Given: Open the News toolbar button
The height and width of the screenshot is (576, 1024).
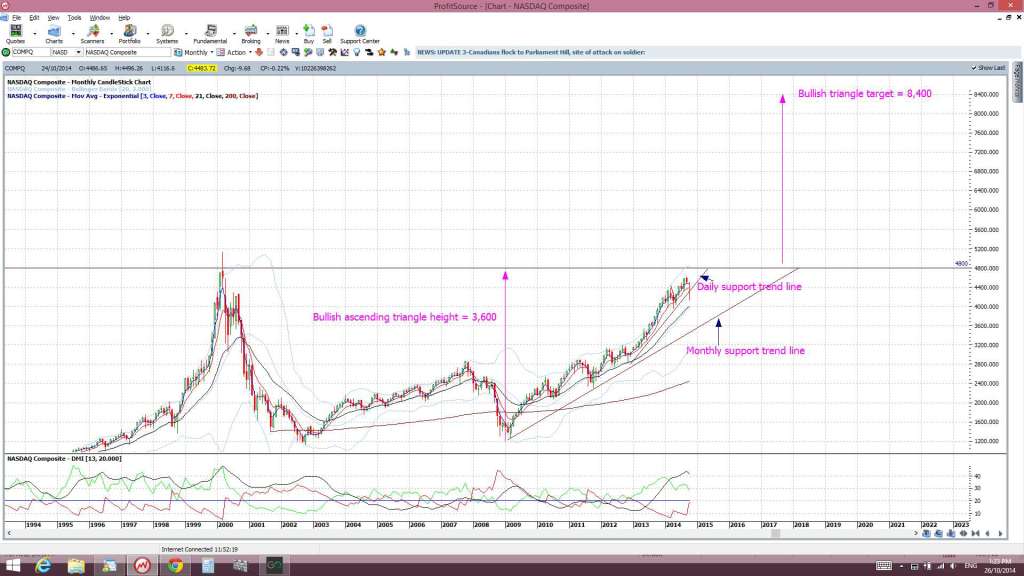Looking at the screenshot, I should (x=282, y=34).
